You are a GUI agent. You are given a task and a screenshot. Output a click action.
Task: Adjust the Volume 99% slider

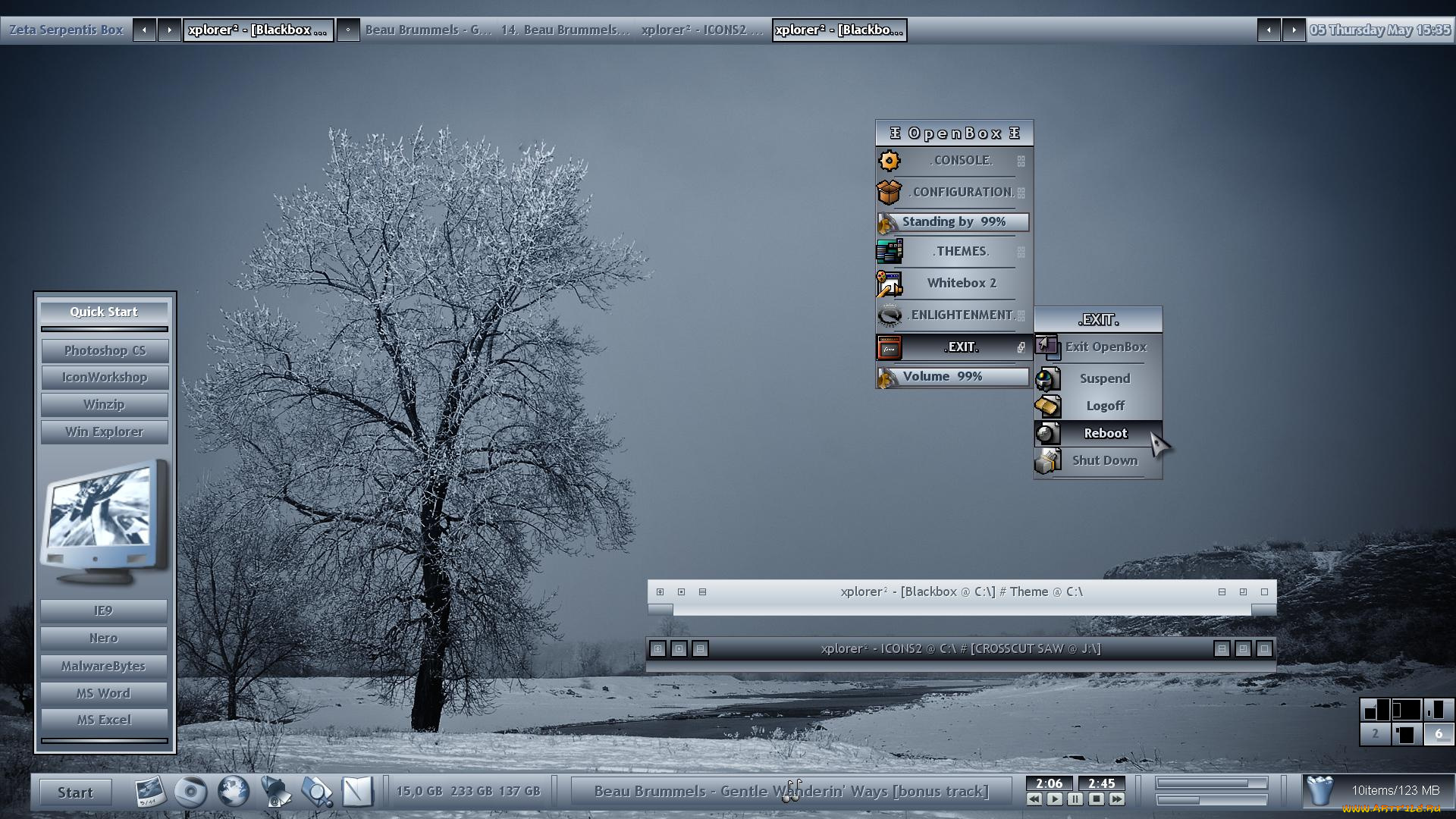click(x=952, y=376)
